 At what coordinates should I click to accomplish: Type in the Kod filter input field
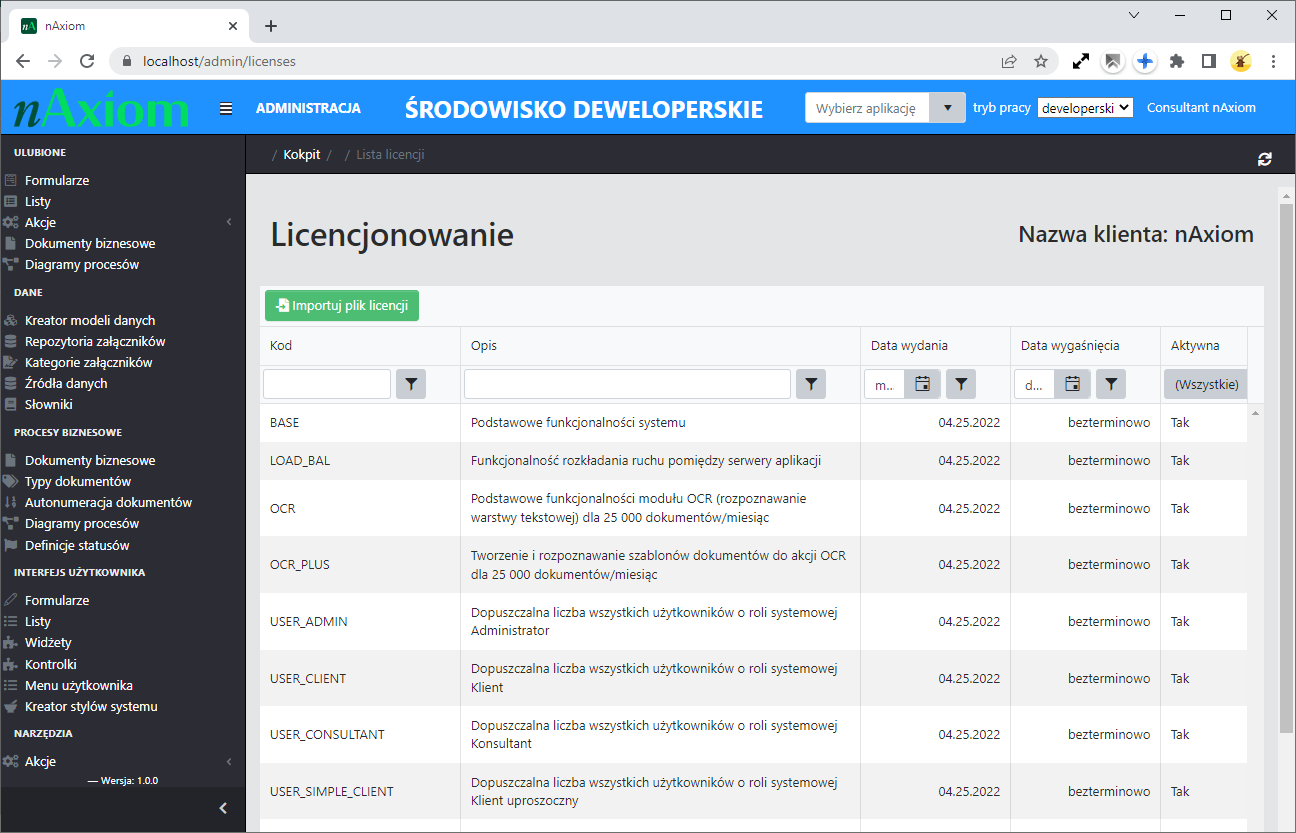(325, 383)
